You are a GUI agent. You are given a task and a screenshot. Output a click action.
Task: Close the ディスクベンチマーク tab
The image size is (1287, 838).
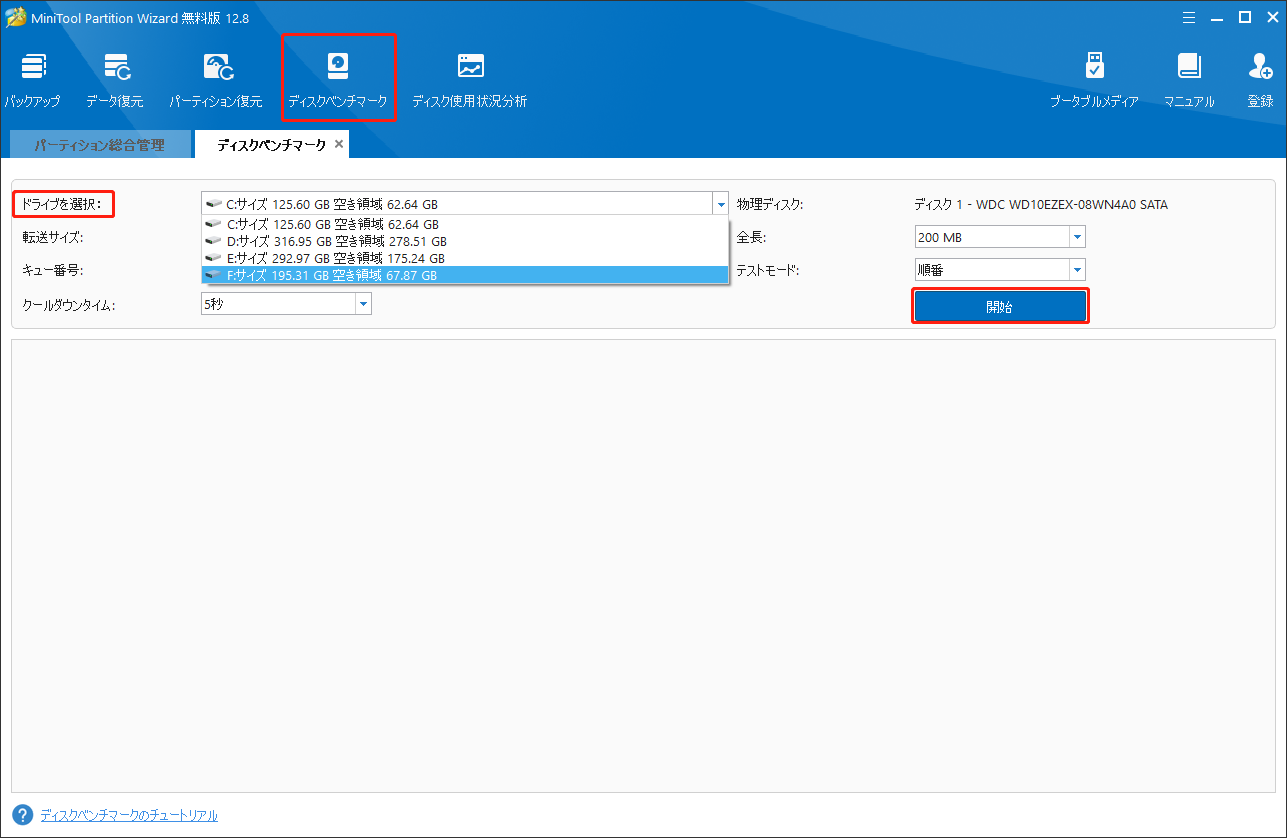339,145
